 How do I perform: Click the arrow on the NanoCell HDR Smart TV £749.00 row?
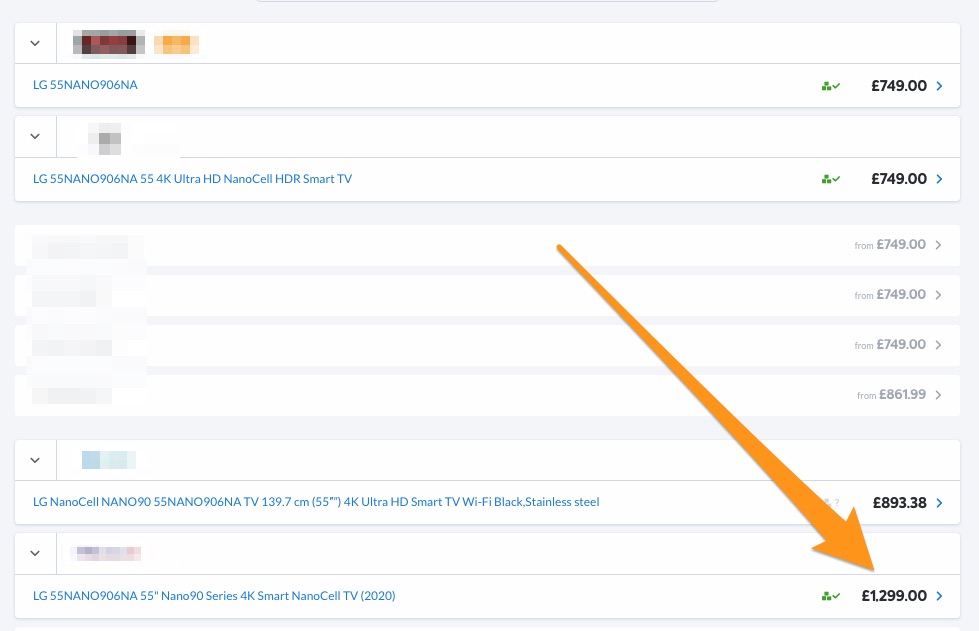[939, 179]
